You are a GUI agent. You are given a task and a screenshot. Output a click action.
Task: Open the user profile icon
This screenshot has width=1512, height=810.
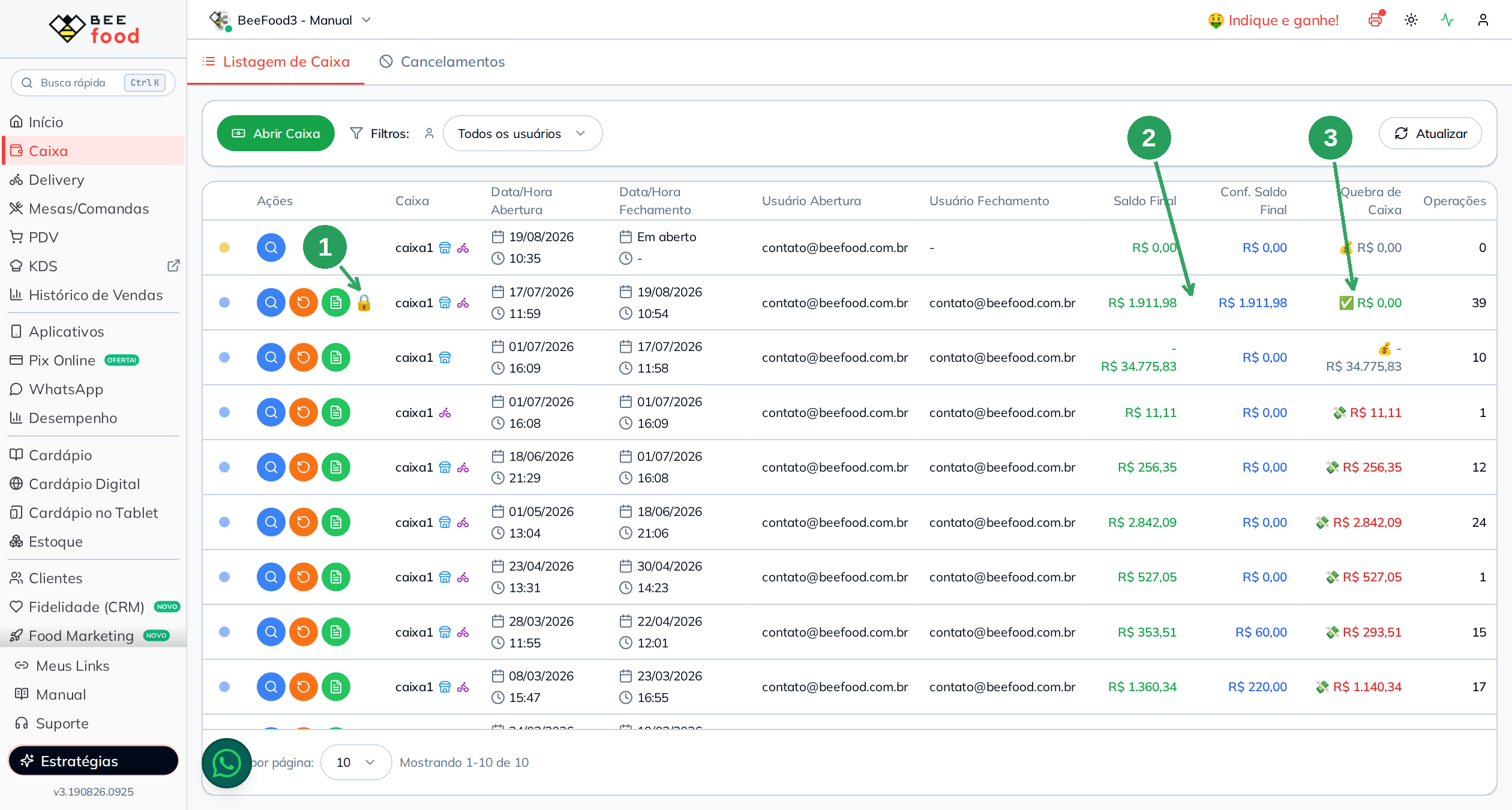[x=1483, y=20]
